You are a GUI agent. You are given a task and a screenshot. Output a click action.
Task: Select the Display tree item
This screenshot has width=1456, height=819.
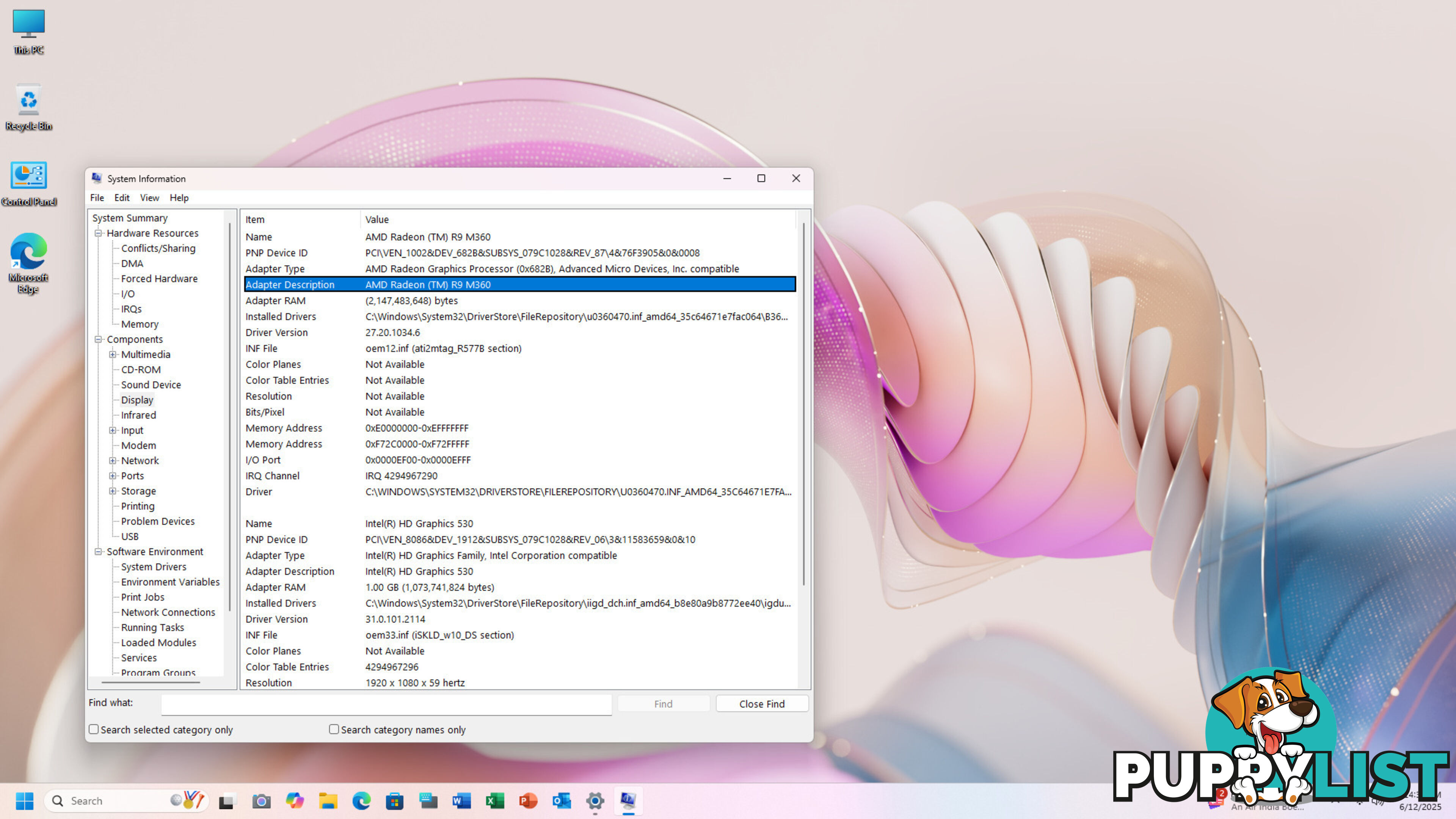137,400
